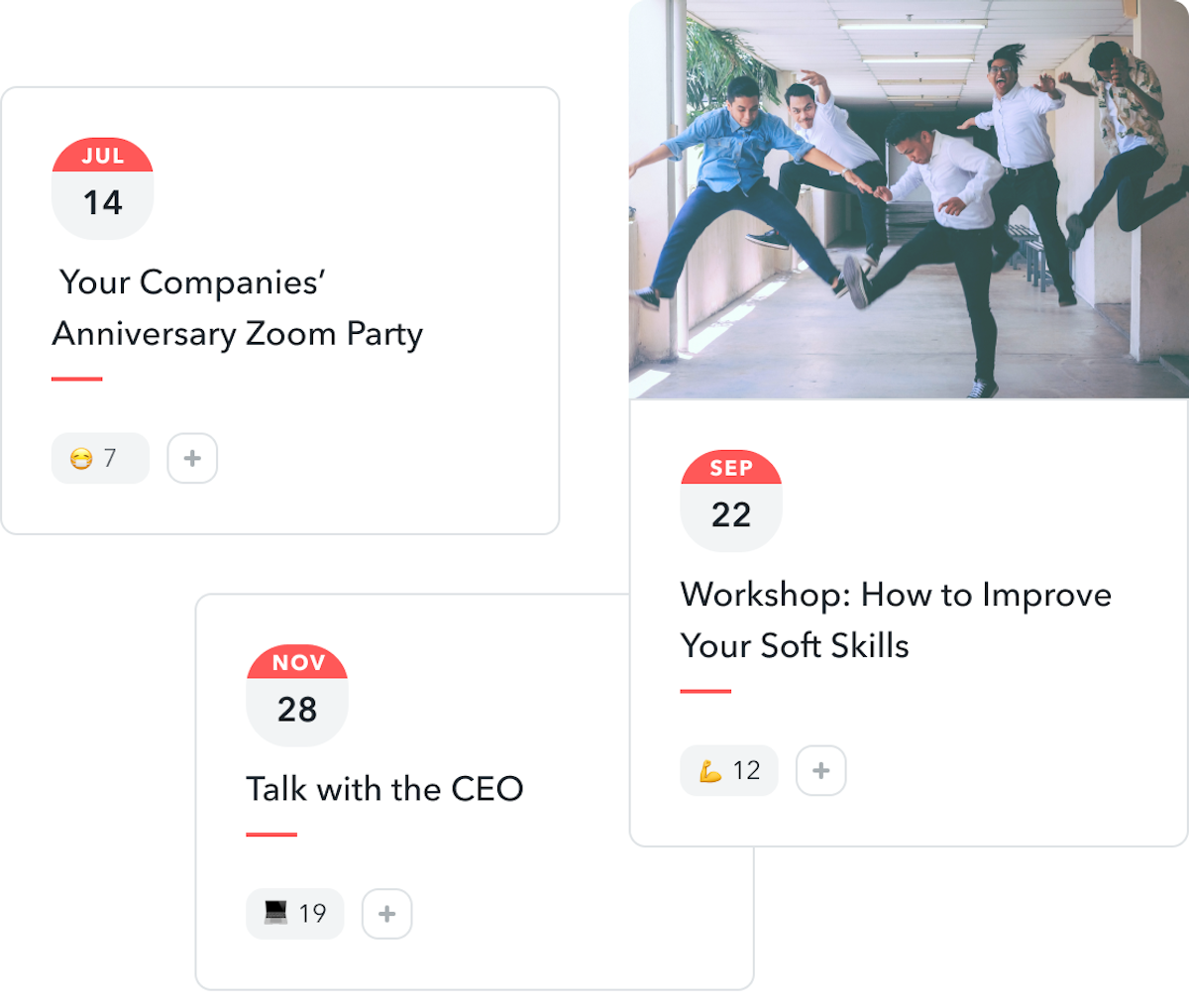Toggle the 💪 reaction on the Workshop event
This screenshot has height=1008, width=1189.
[728, 770]
